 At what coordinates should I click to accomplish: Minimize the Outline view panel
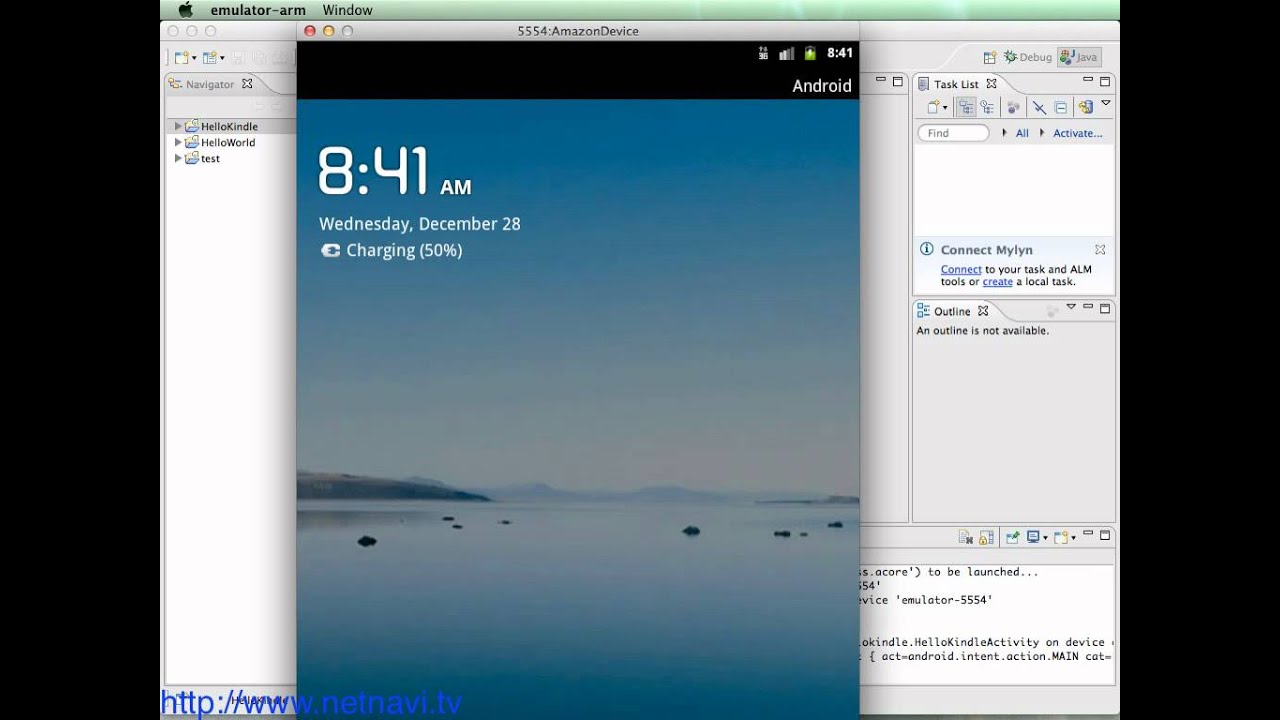click(1088, 307)
